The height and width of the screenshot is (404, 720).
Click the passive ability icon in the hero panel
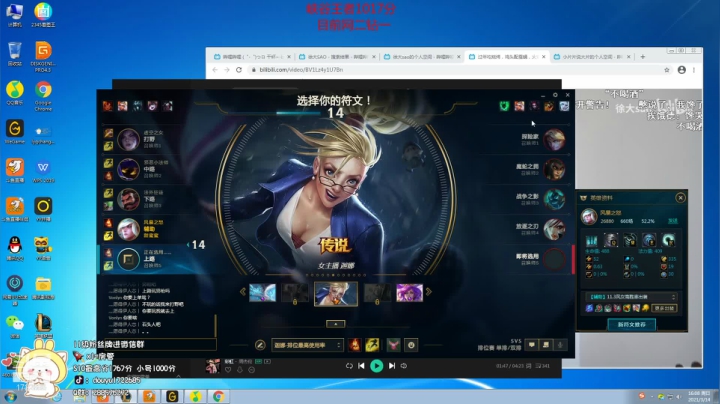pos(591,240)
